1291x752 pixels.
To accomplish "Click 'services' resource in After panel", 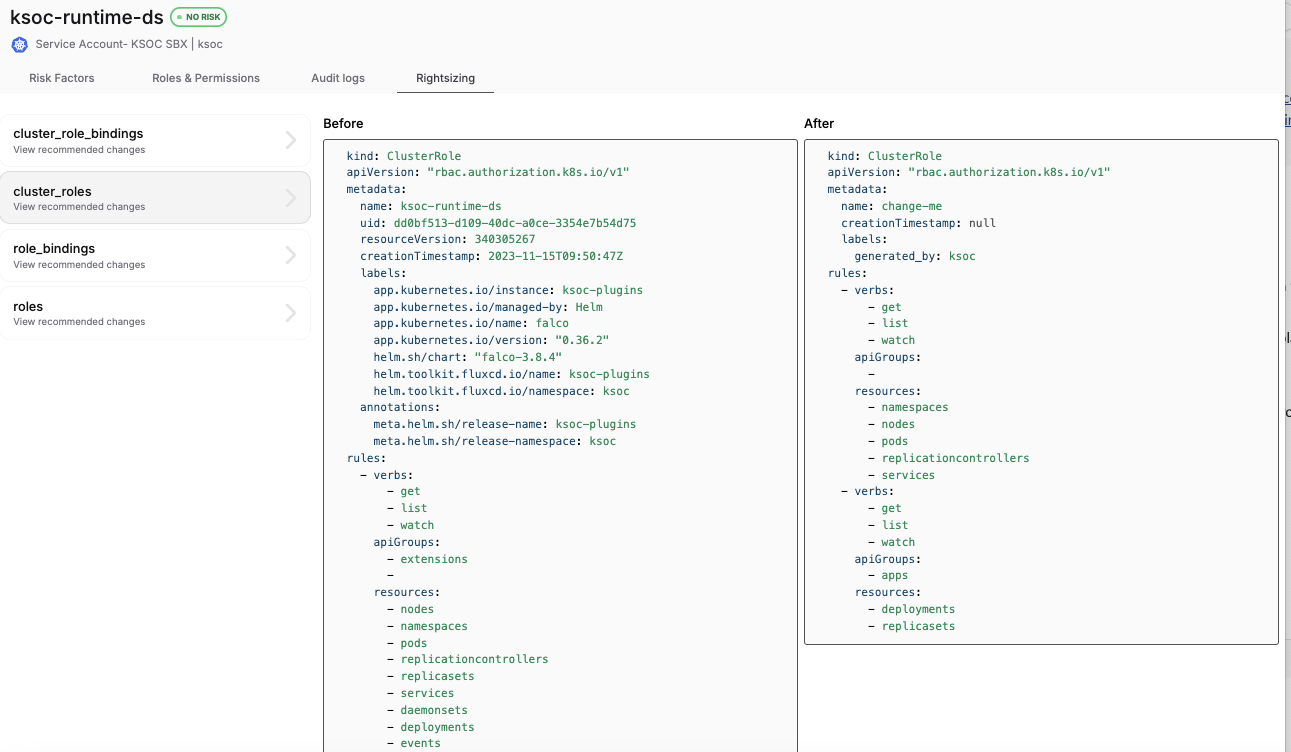I will click(908, 475).
